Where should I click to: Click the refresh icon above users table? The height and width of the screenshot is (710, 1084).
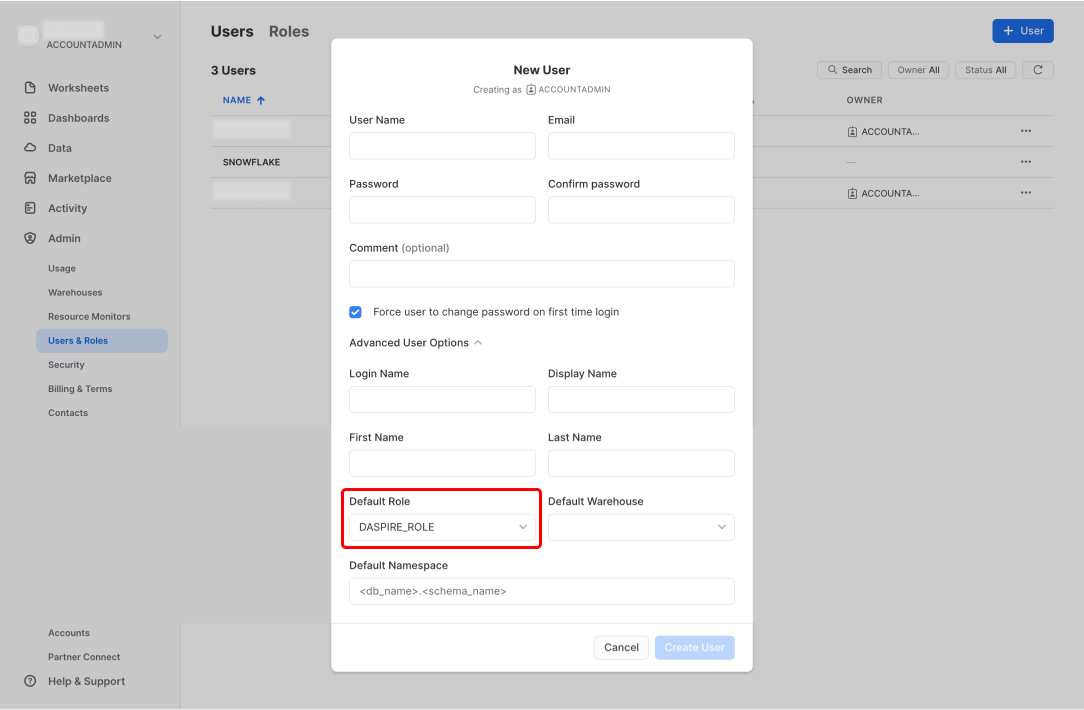click(1038, 70)
